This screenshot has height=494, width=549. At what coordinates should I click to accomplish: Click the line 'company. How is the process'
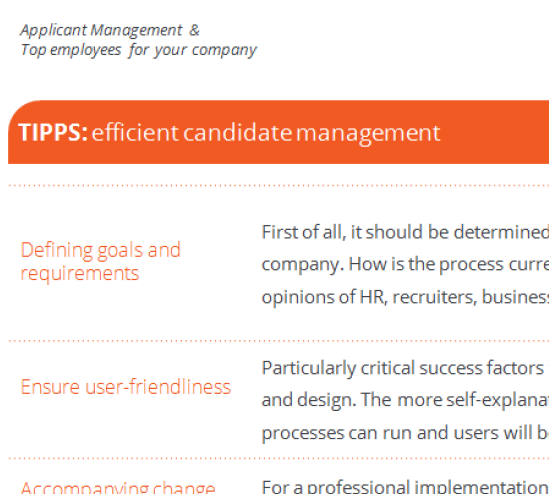click(405, 264)
